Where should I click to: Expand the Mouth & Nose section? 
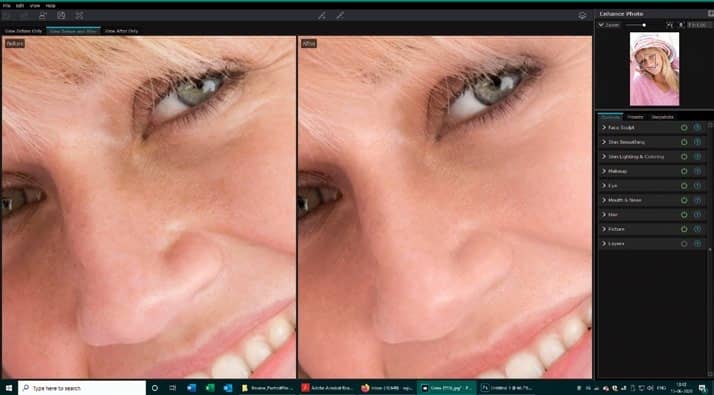click(x=622, y=200)
